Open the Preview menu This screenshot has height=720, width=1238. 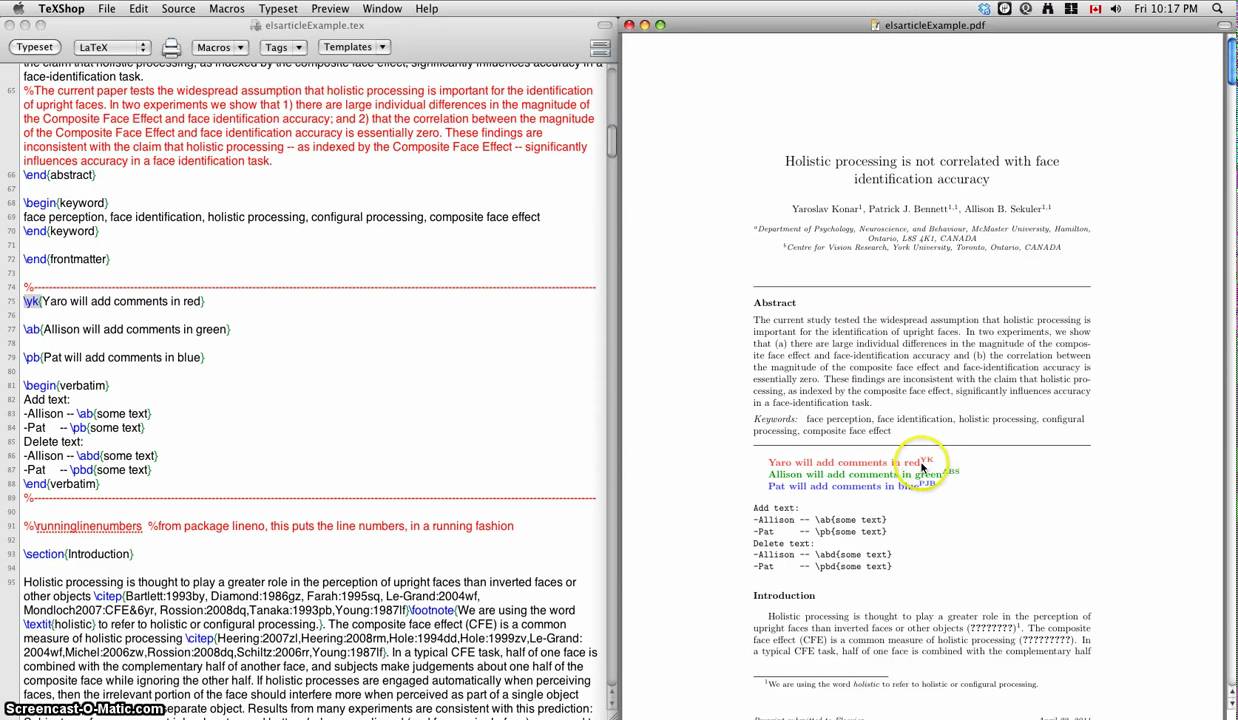point(330,9)
